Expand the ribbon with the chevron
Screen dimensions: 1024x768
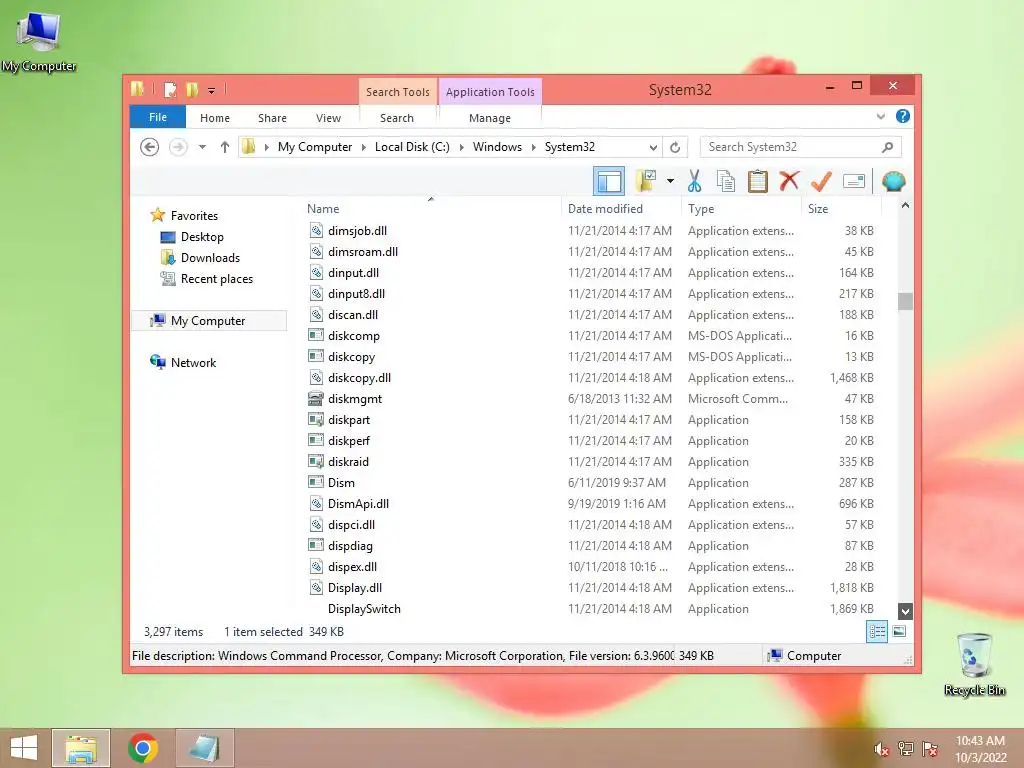coord(880,116)
